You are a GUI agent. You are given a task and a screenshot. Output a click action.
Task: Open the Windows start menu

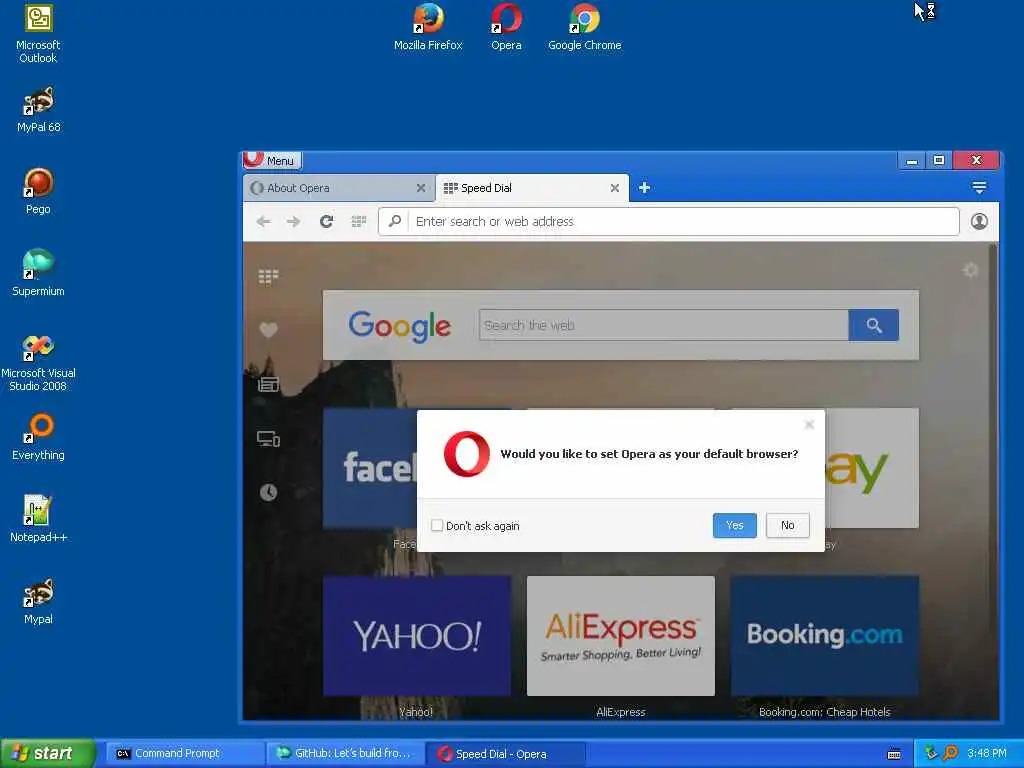click(48, 753)
